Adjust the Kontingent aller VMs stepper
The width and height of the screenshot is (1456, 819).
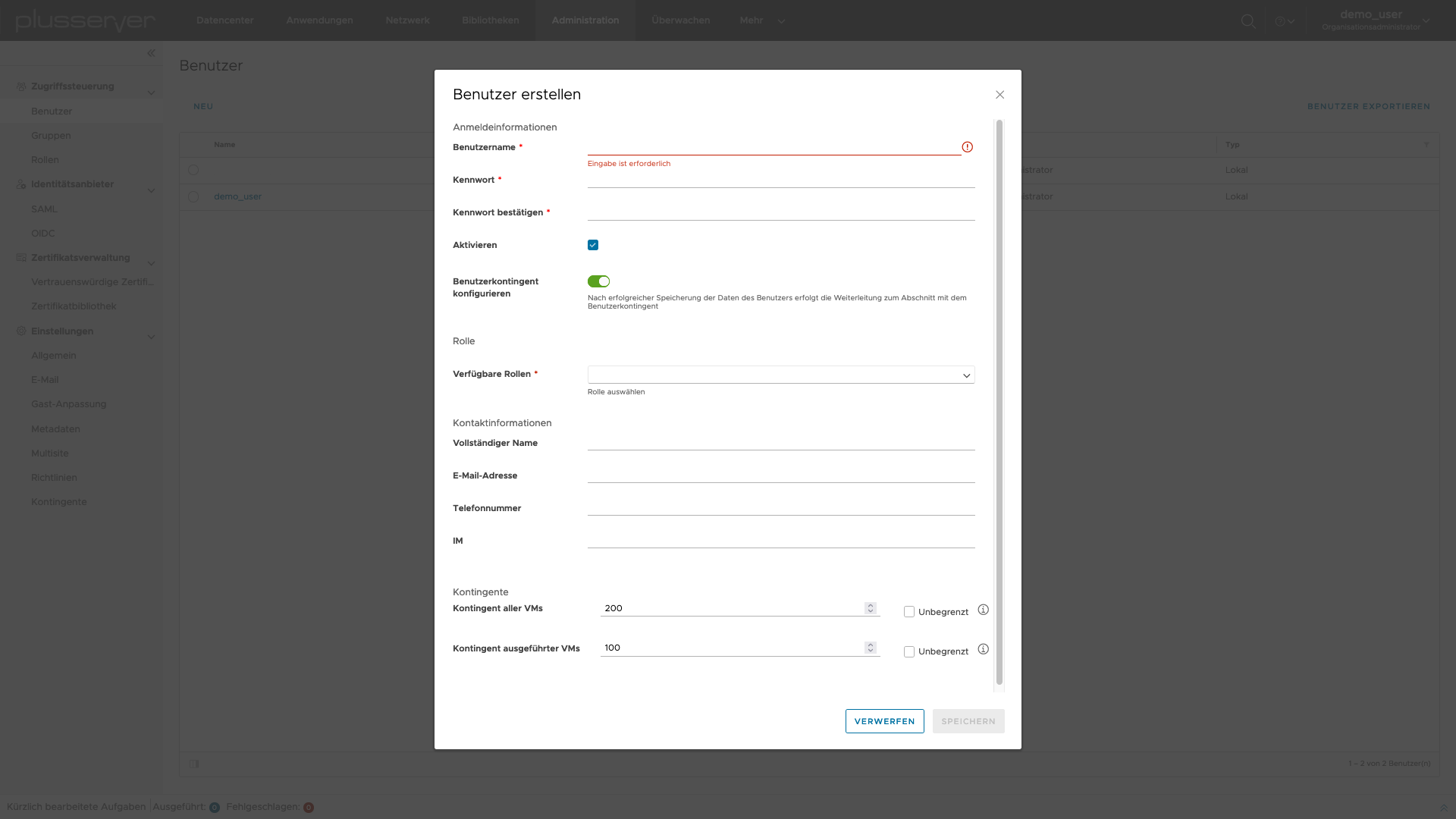coord(871,608)
